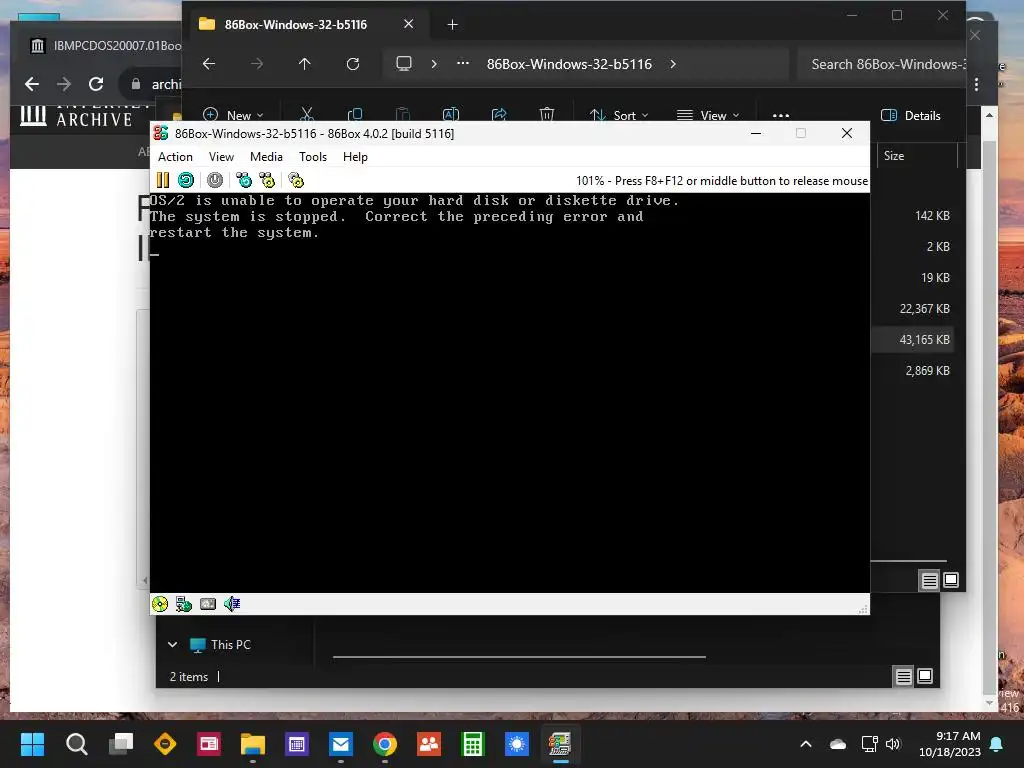Click sound speaker icon in 86Box status bar
The height and width of the screenshot is (768, 1024).
point(232,604)
